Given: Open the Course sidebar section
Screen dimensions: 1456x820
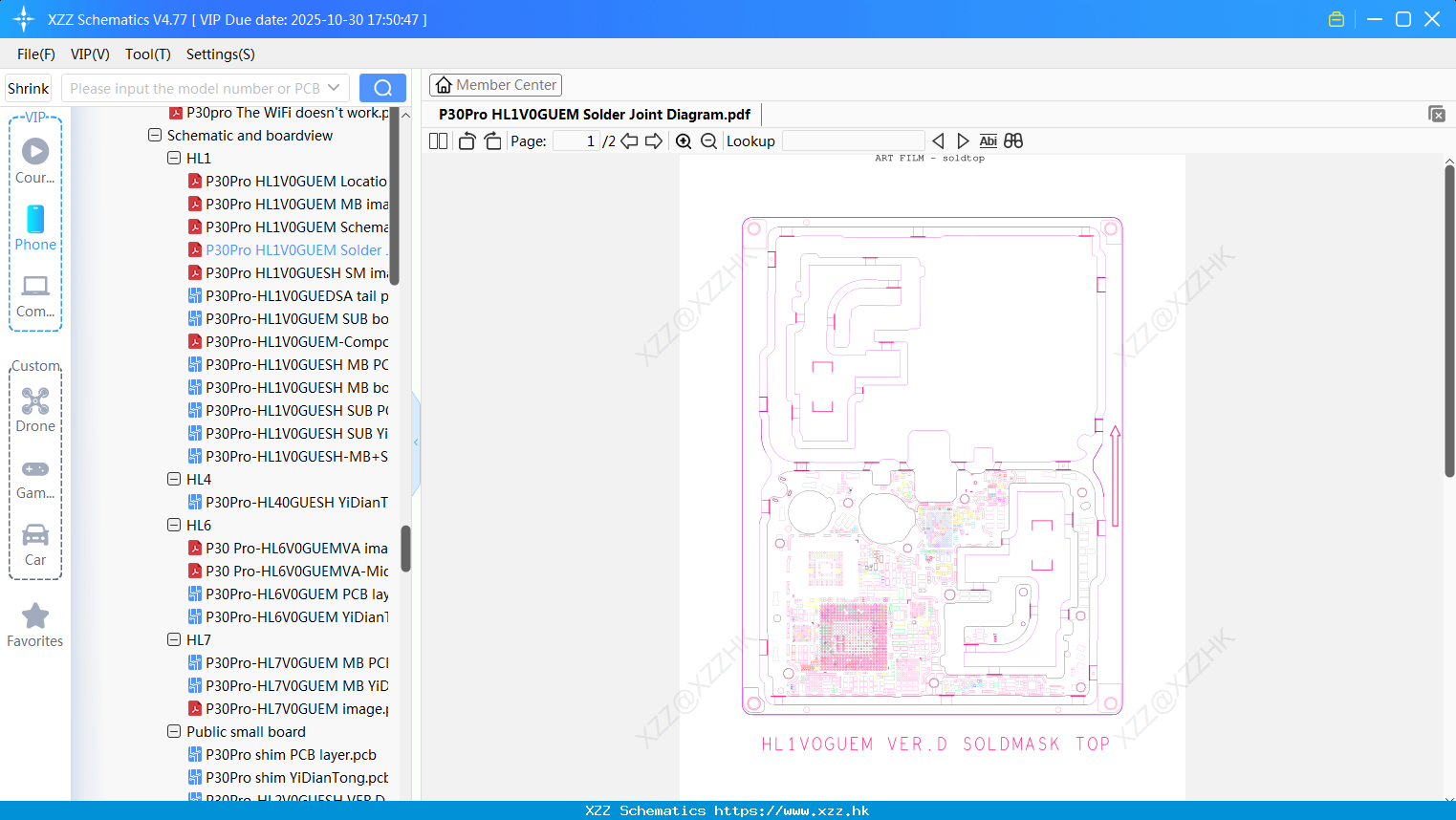Looking at the screenshot, I should click(x=35, y=161).
